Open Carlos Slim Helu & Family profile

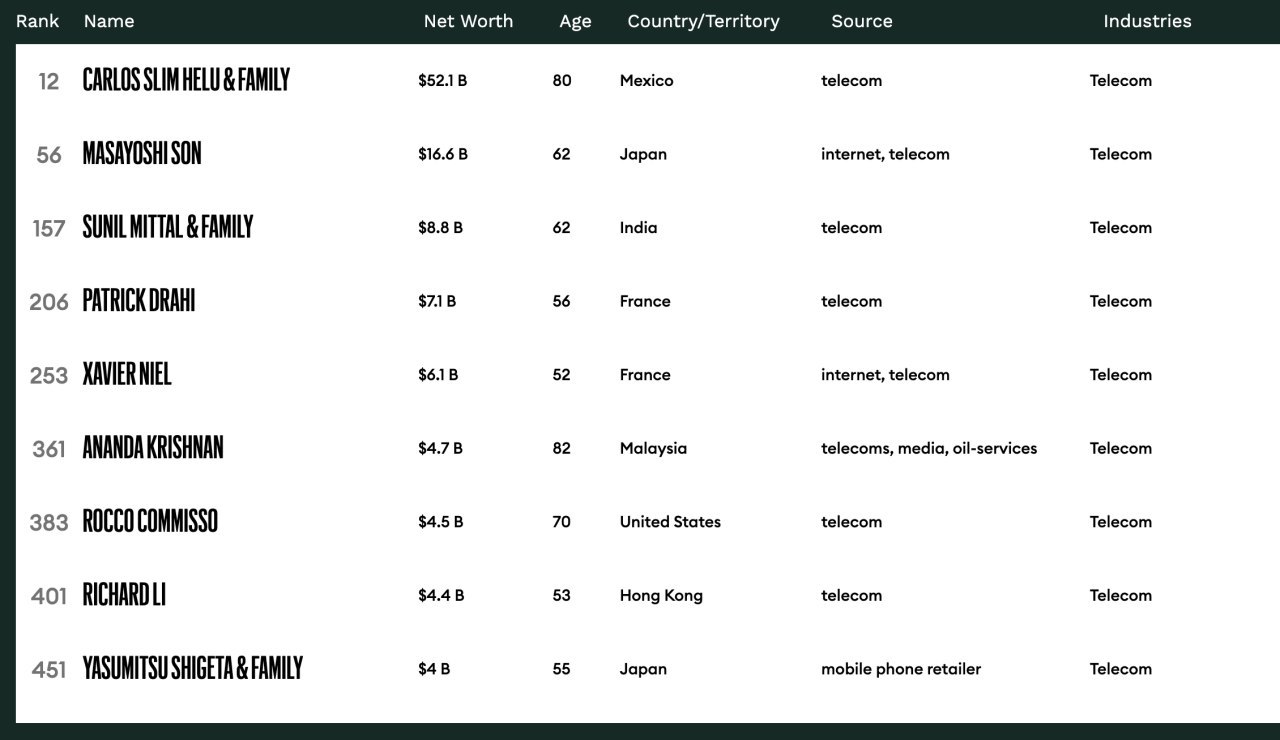[x=186, y=80]
